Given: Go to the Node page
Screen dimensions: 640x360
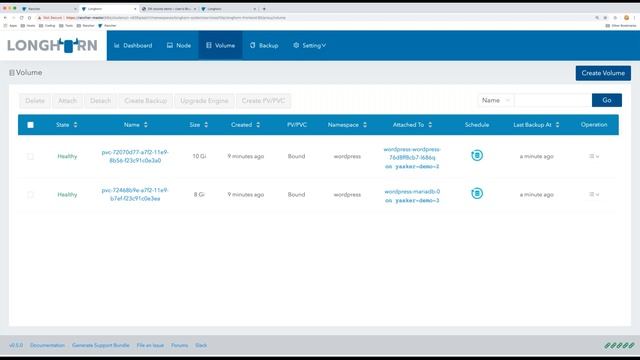Looking at the screenshot, I should (x=179, y=45).
